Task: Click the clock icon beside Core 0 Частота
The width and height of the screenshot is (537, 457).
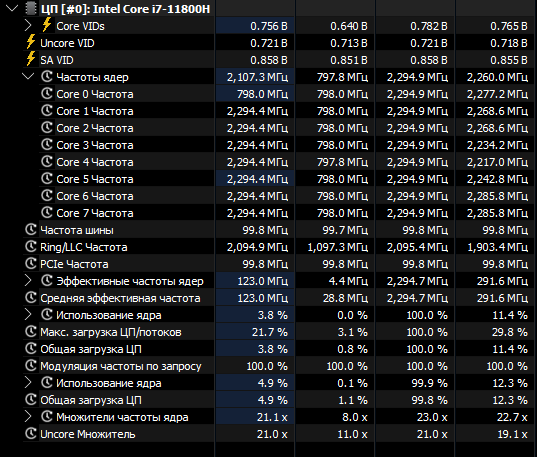Action: (47, 94)
